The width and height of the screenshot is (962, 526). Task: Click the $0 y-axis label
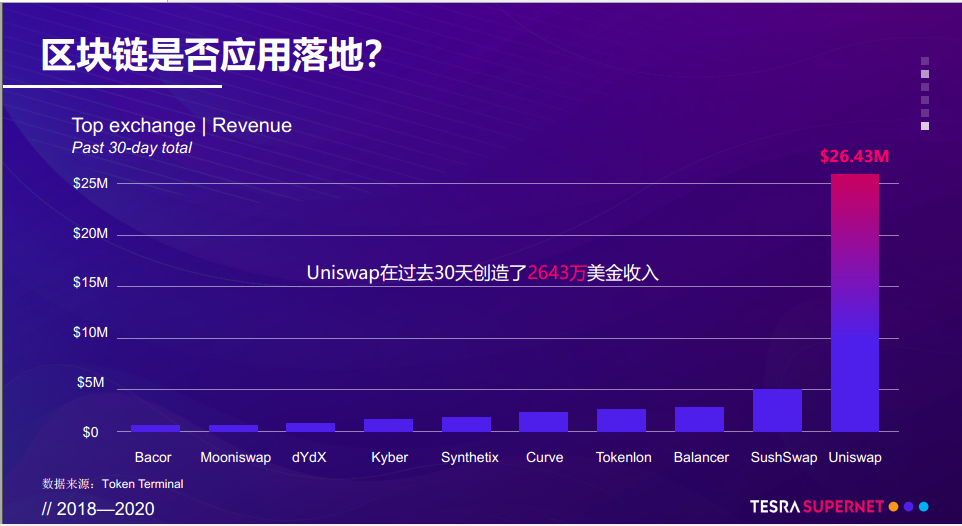point(90,432)
